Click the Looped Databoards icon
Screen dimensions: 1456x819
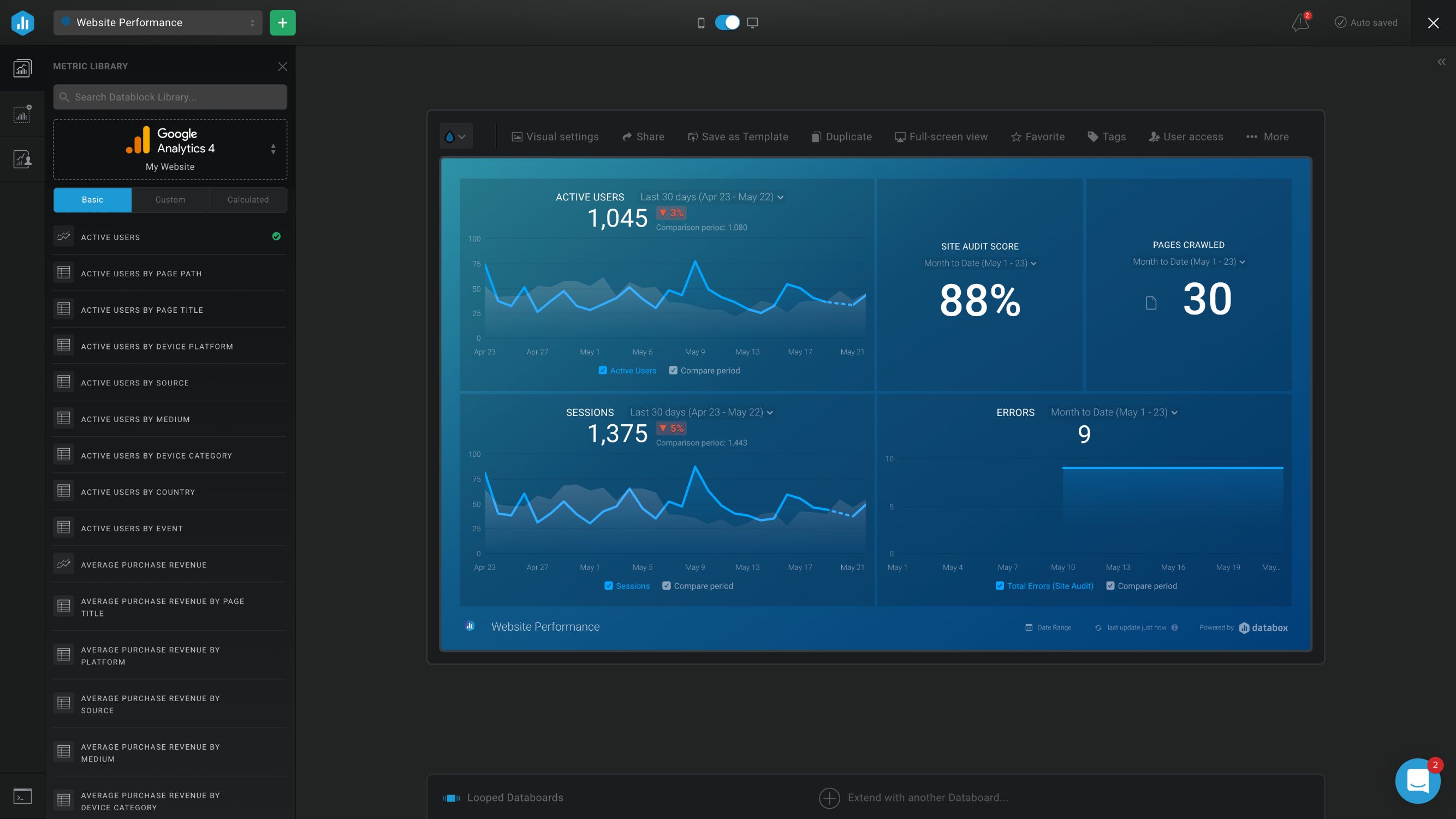pos(451,798)
